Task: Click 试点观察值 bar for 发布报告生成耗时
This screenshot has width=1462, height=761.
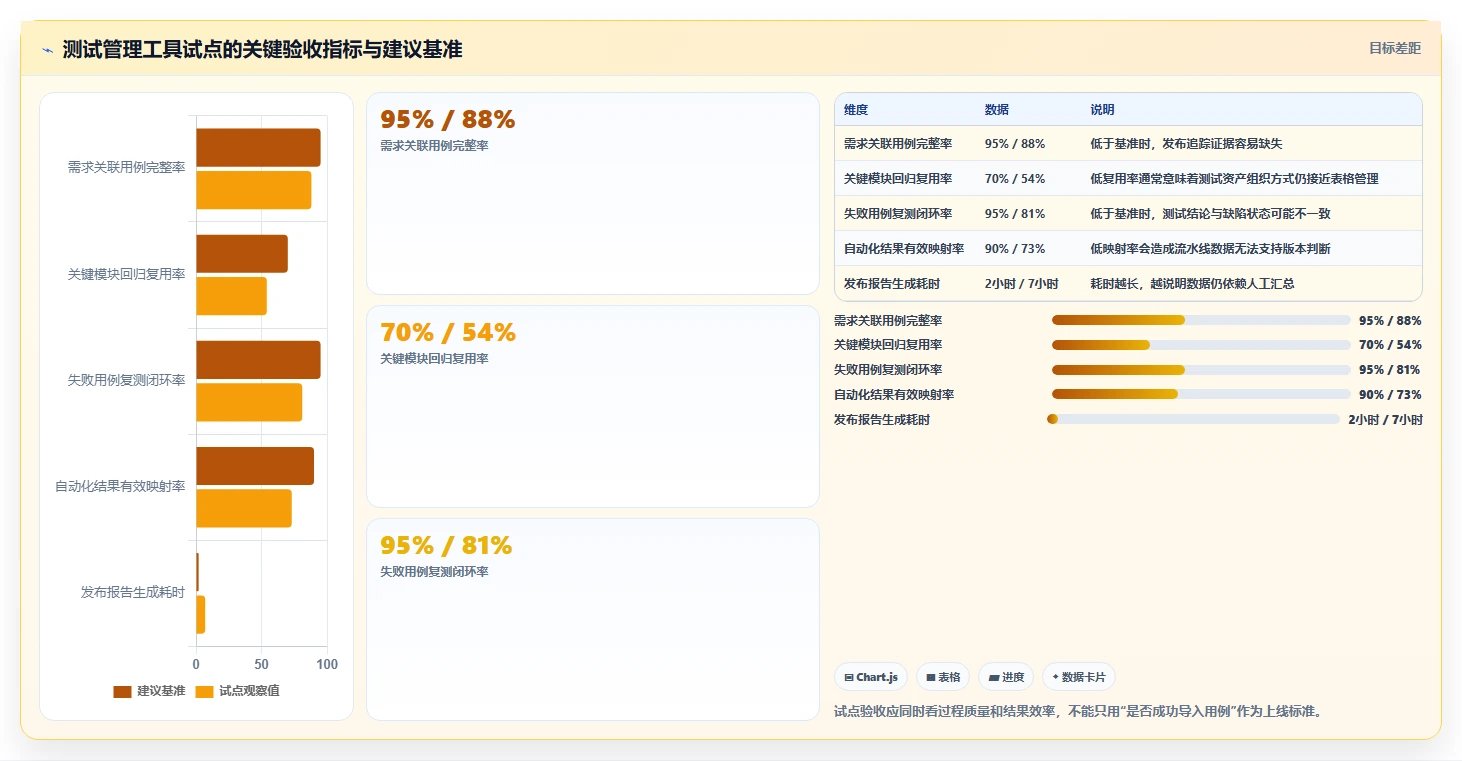Action: coord(200,614)
